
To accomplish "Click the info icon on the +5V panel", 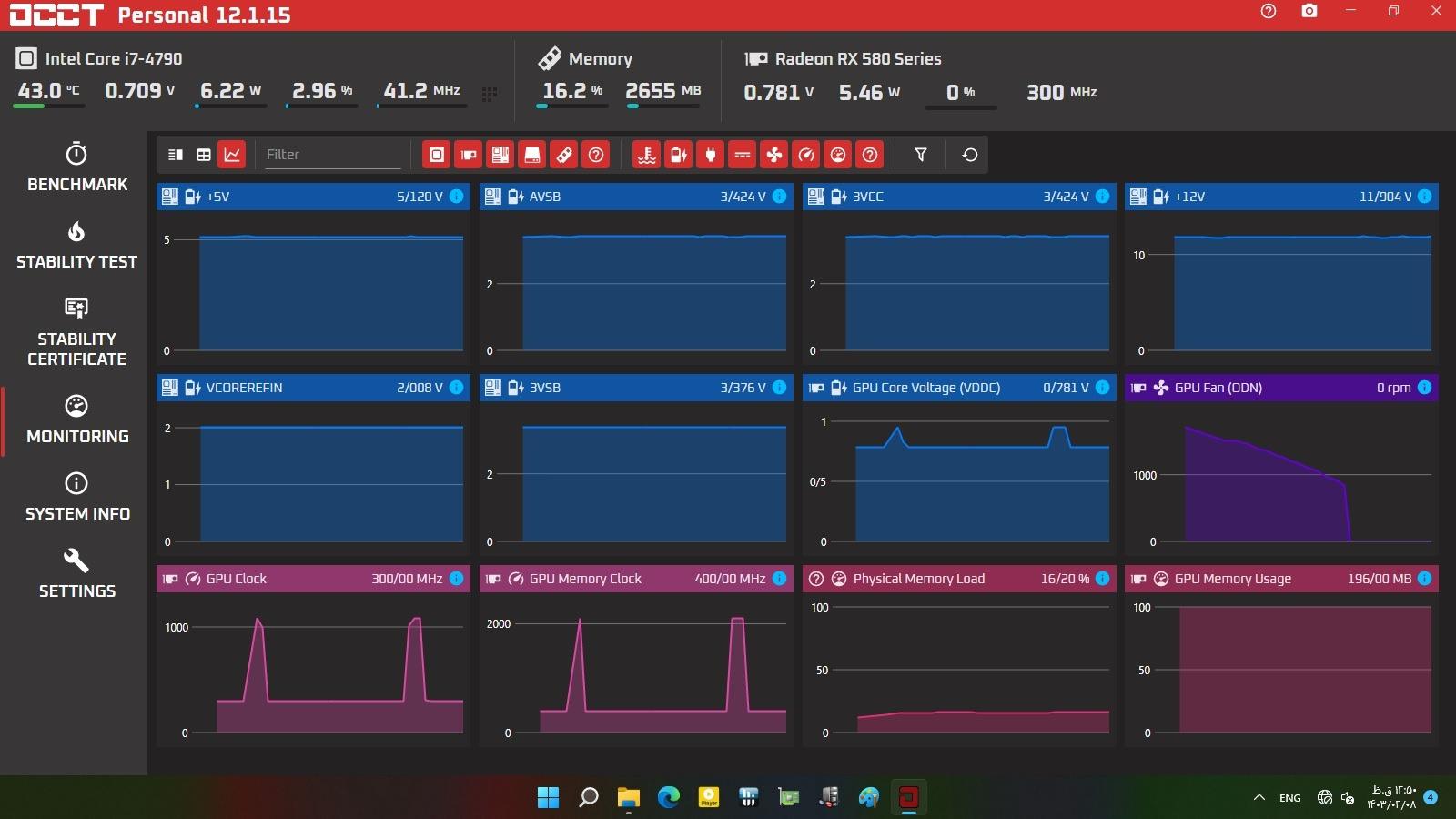I will click(457, 197).
